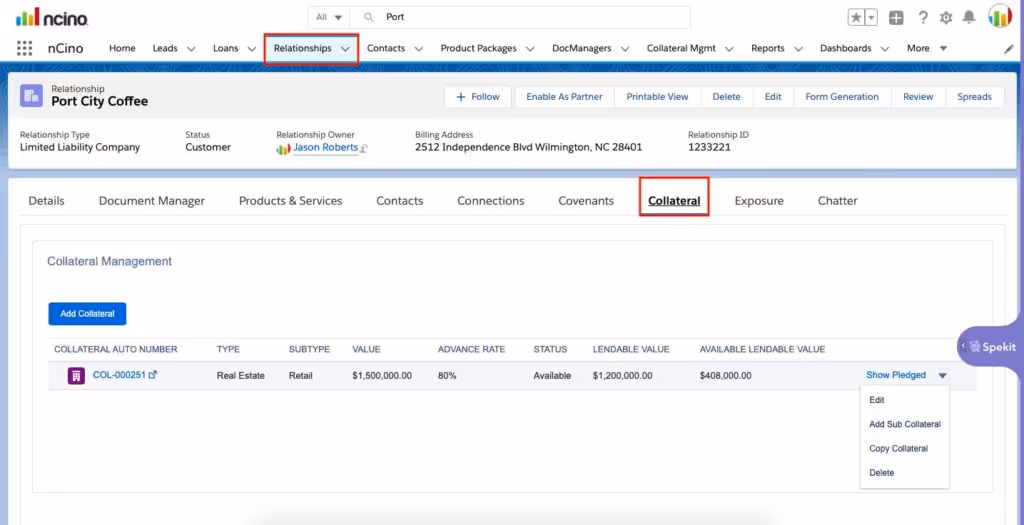
Task: Open the Favorites star icon
Action: (856, 18)
